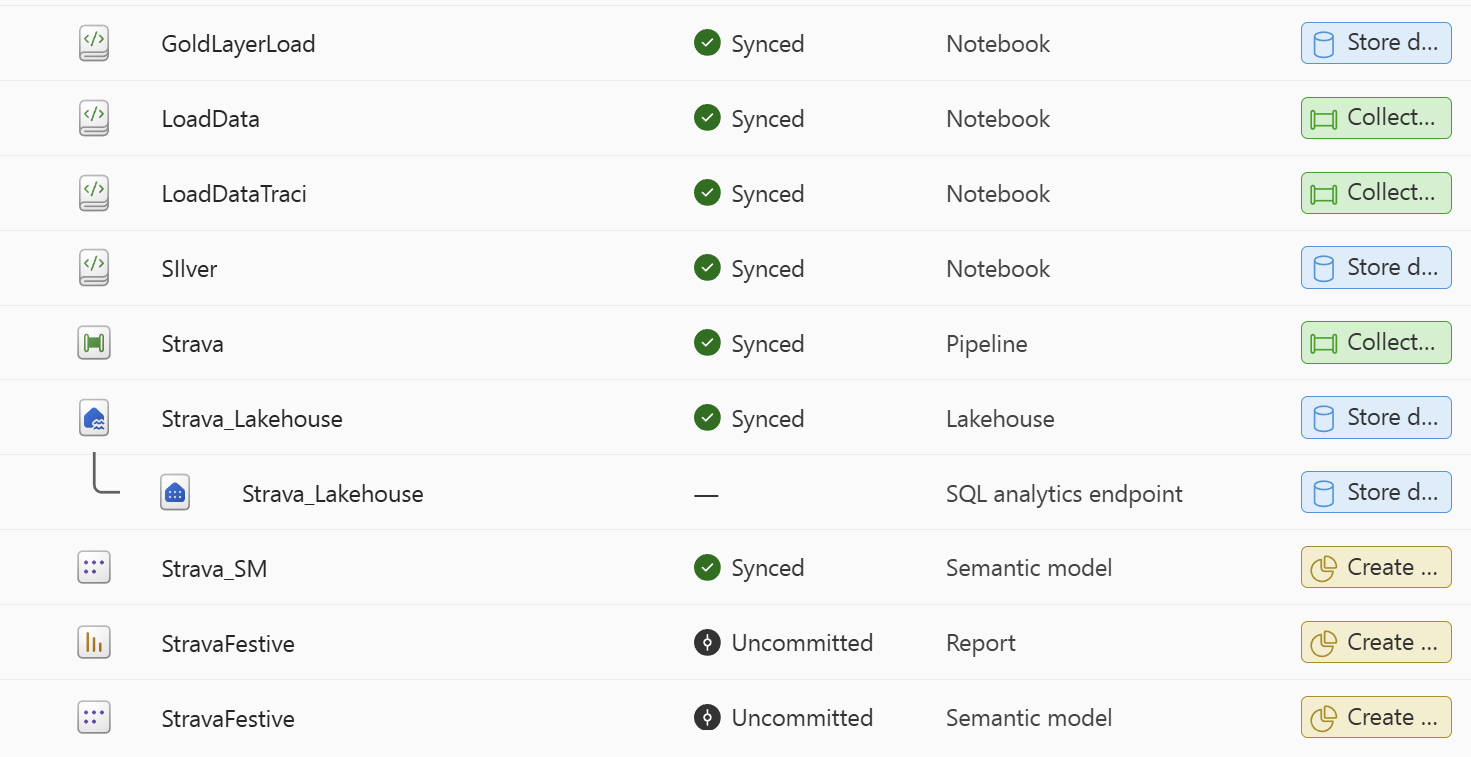Click Store data tag on SQL endpoint row

pos(1376,493)
